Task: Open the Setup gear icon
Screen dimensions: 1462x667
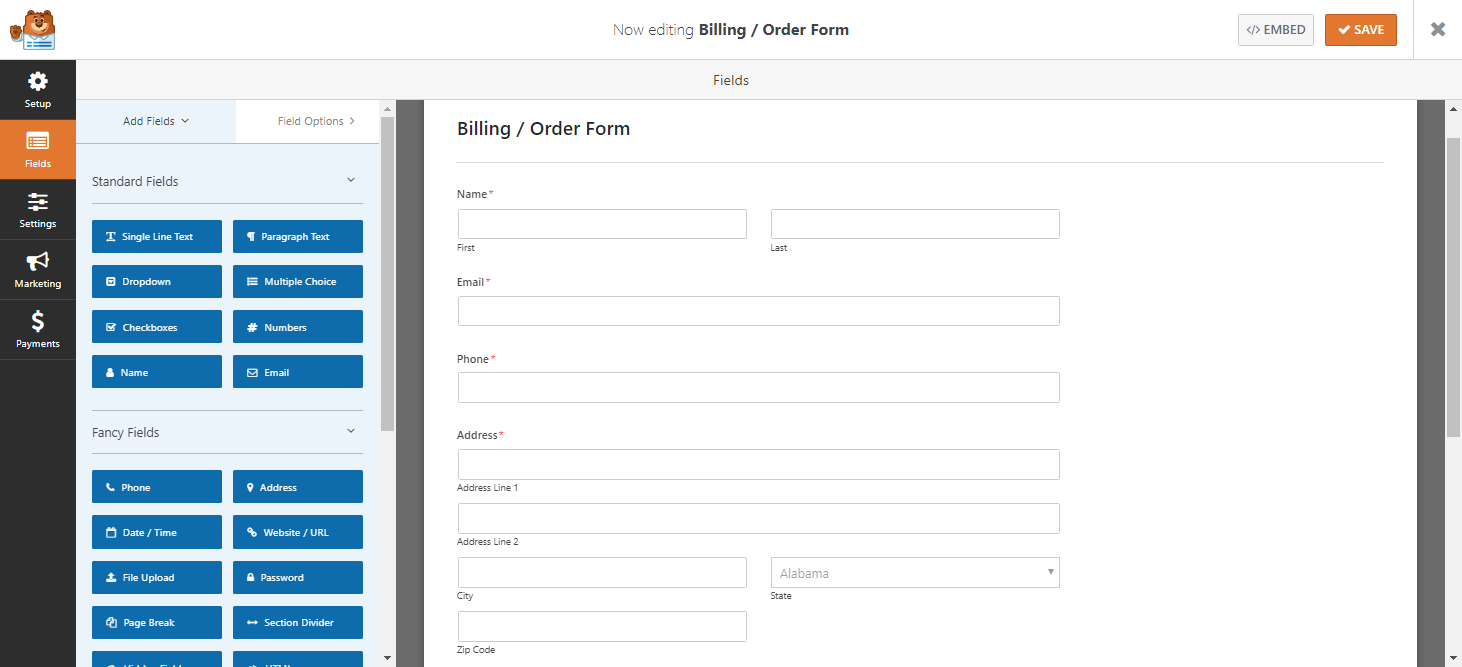Action: [x=37, y=82]
